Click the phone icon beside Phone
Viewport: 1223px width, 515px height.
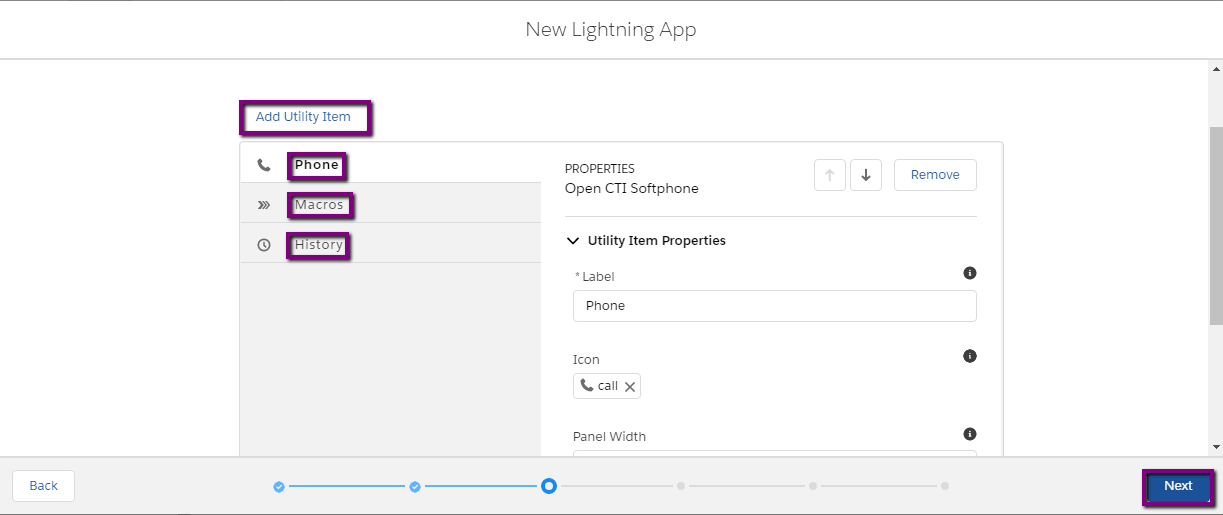264,165
